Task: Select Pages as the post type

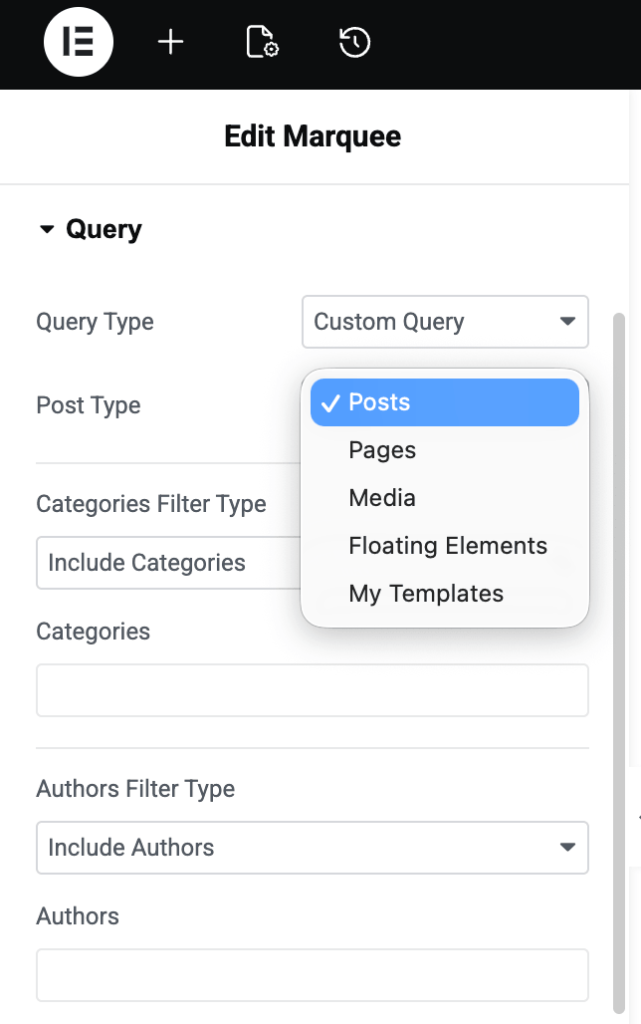Action: (x=382, y=450)
